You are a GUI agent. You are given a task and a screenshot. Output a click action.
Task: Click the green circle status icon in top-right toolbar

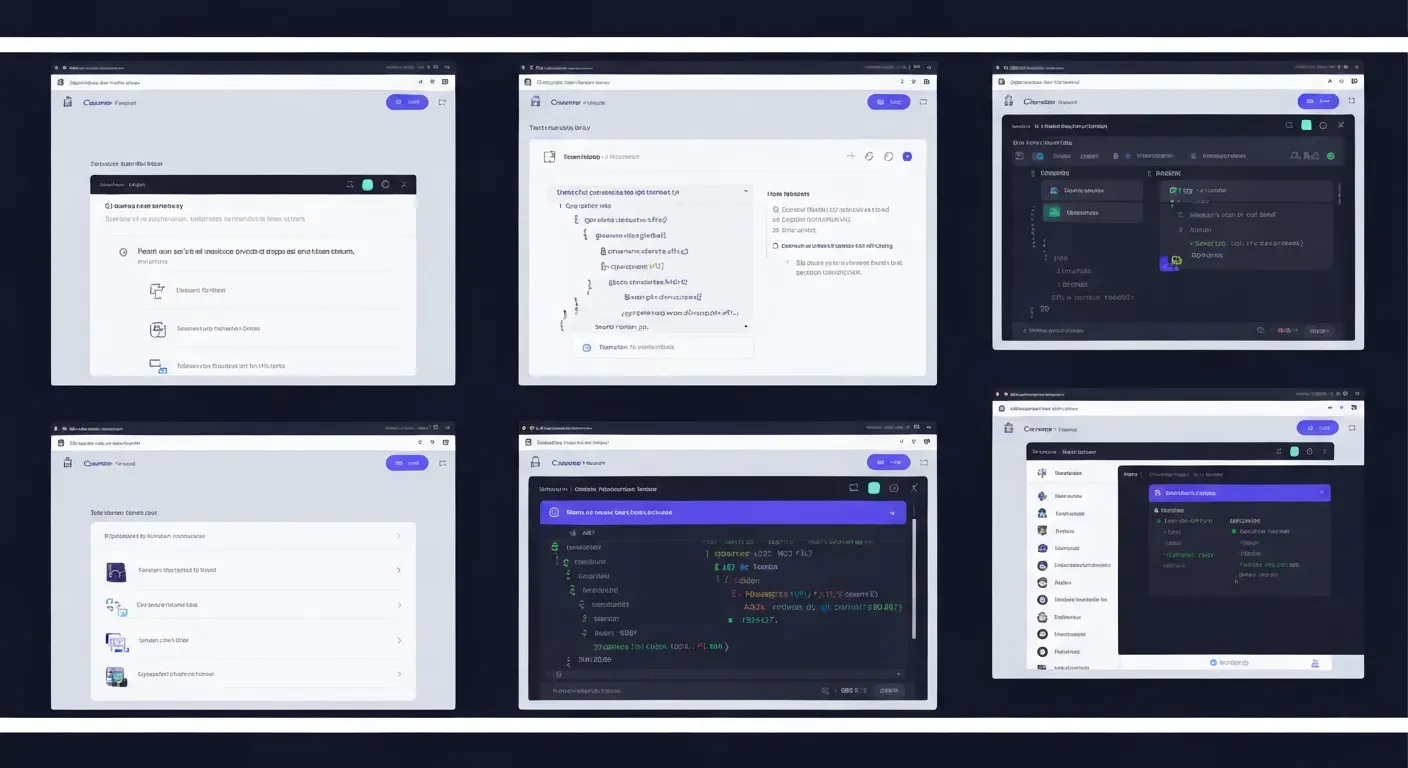click(1330, 156)
